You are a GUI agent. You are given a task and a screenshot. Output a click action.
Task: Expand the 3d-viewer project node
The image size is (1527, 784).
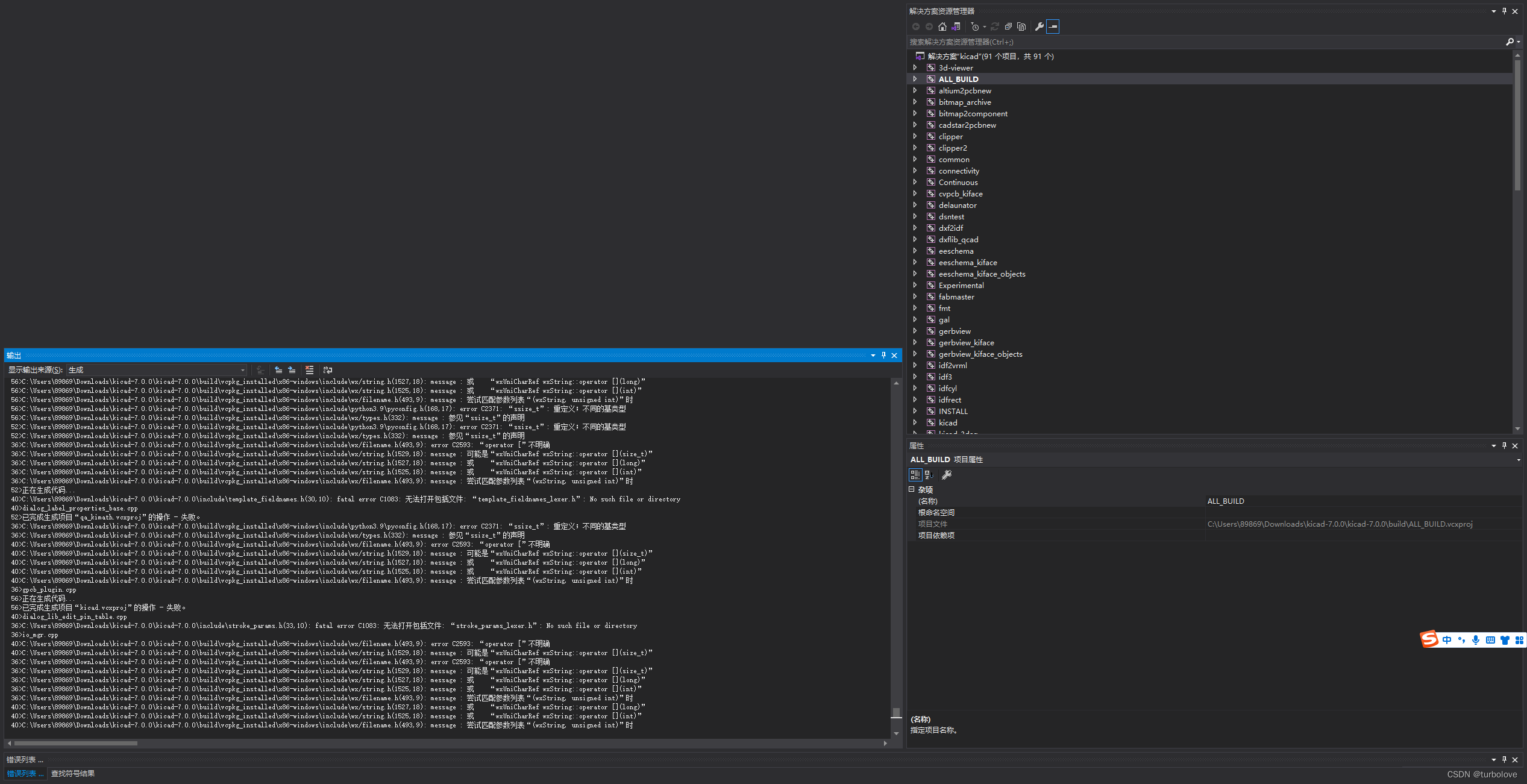(x=915, y=67)
